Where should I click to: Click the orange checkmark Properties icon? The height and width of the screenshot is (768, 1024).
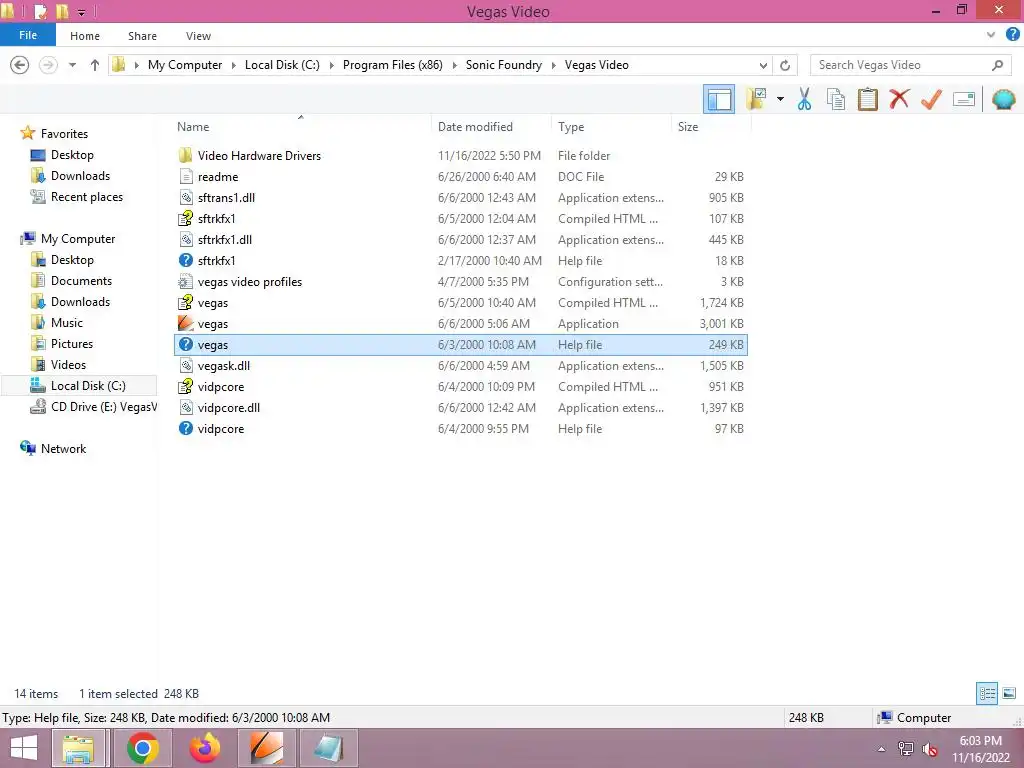931,99
